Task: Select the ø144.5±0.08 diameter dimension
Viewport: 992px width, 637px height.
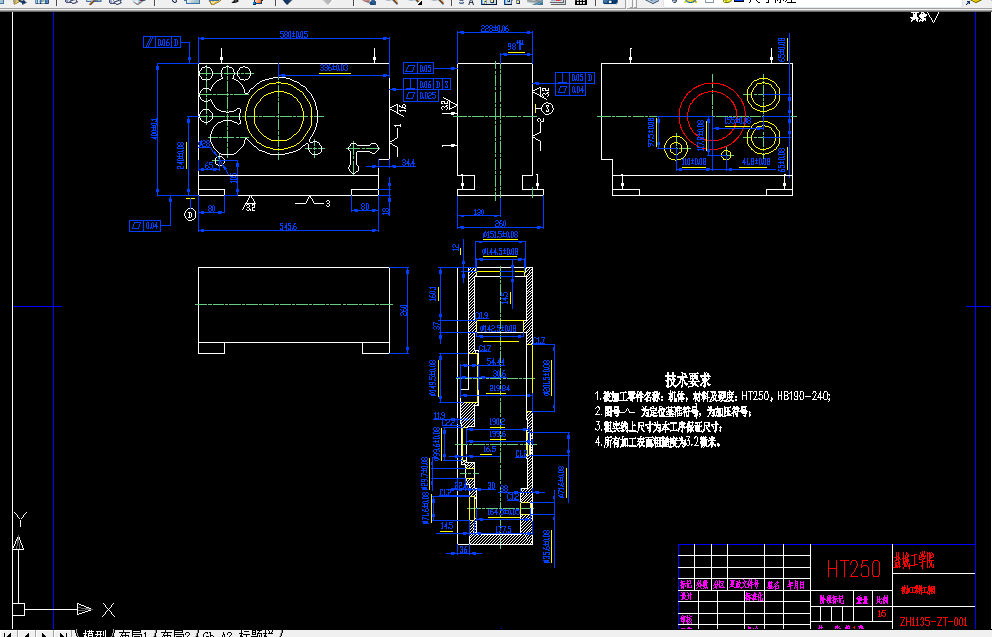Action: [500, 252]
